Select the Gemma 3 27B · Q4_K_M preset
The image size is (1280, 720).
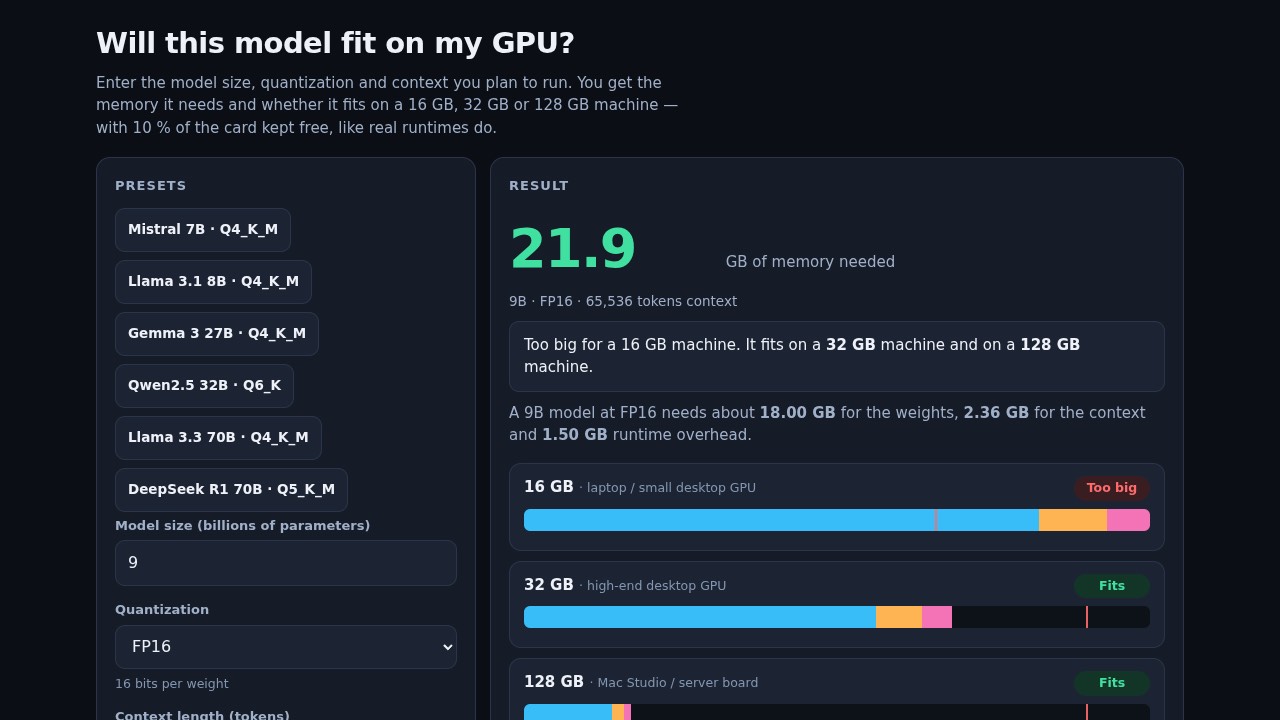[x=217, y=334]
